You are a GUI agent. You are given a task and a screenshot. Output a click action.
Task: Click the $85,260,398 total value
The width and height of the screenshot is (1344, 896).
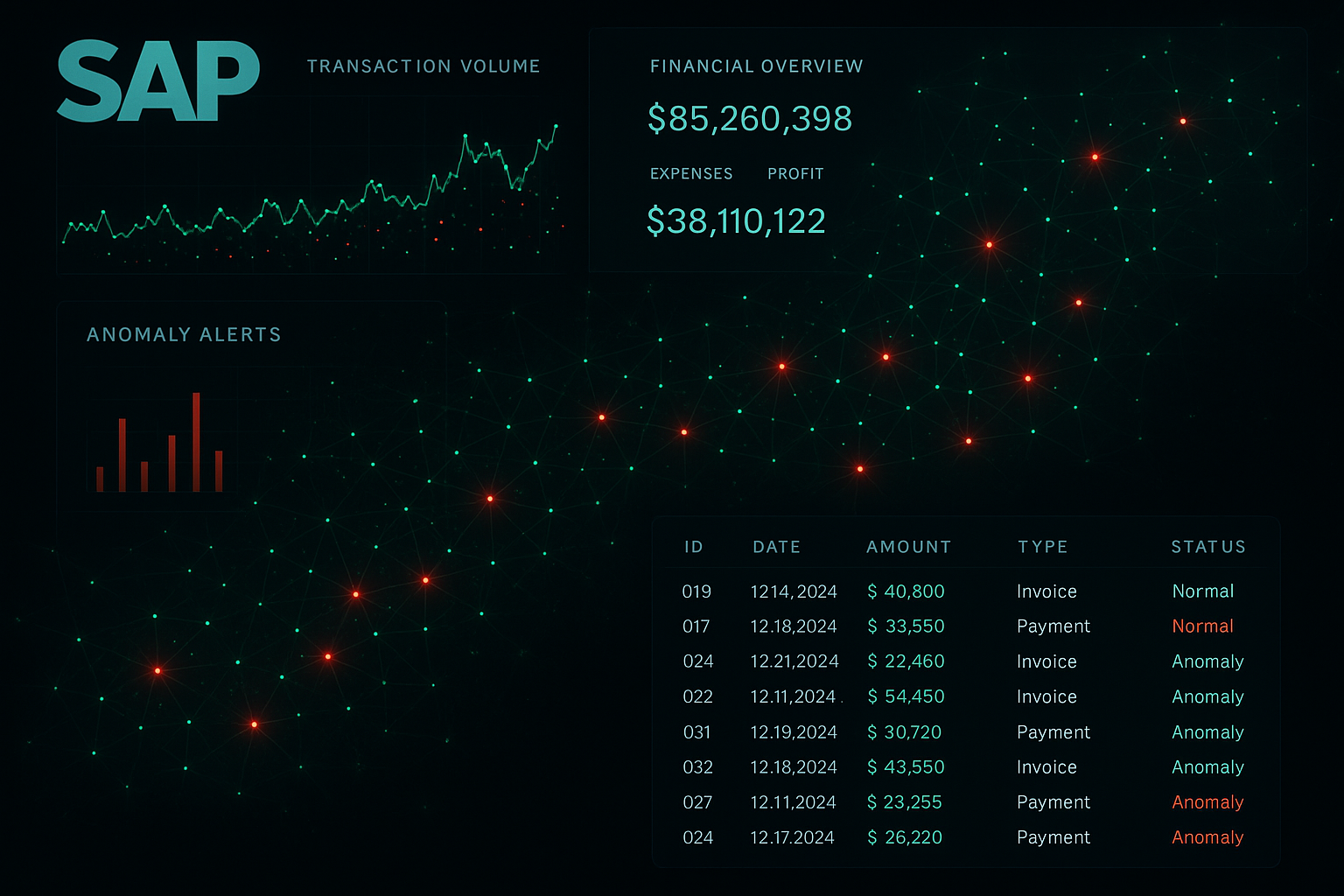point(750,119)
